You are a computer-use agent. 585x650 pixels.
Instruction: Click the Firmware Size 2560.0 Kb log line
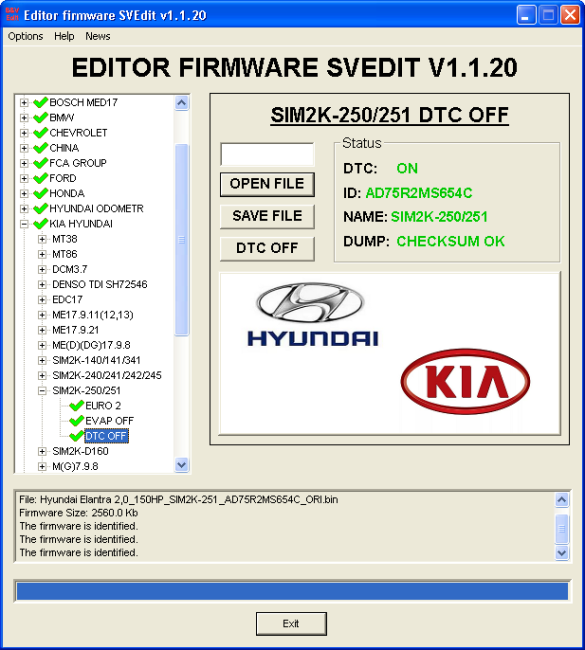pyautogui.click(x=78, y=513)
